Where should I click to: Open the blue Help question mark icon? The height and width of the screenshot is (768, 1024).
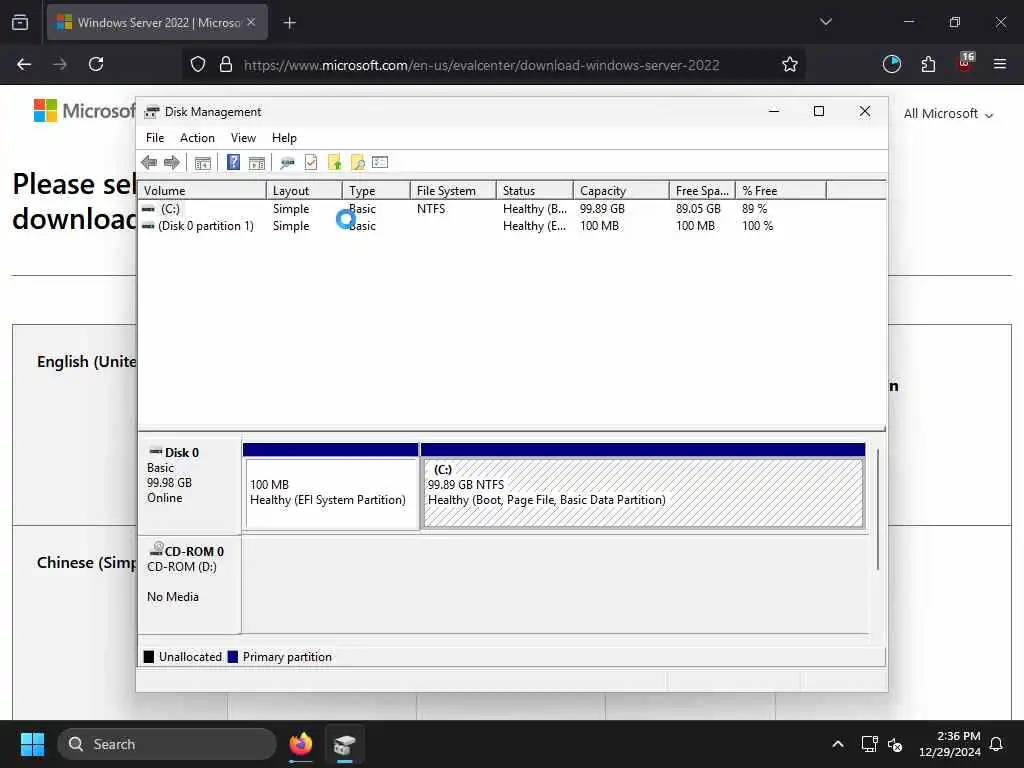click(233, 162)
